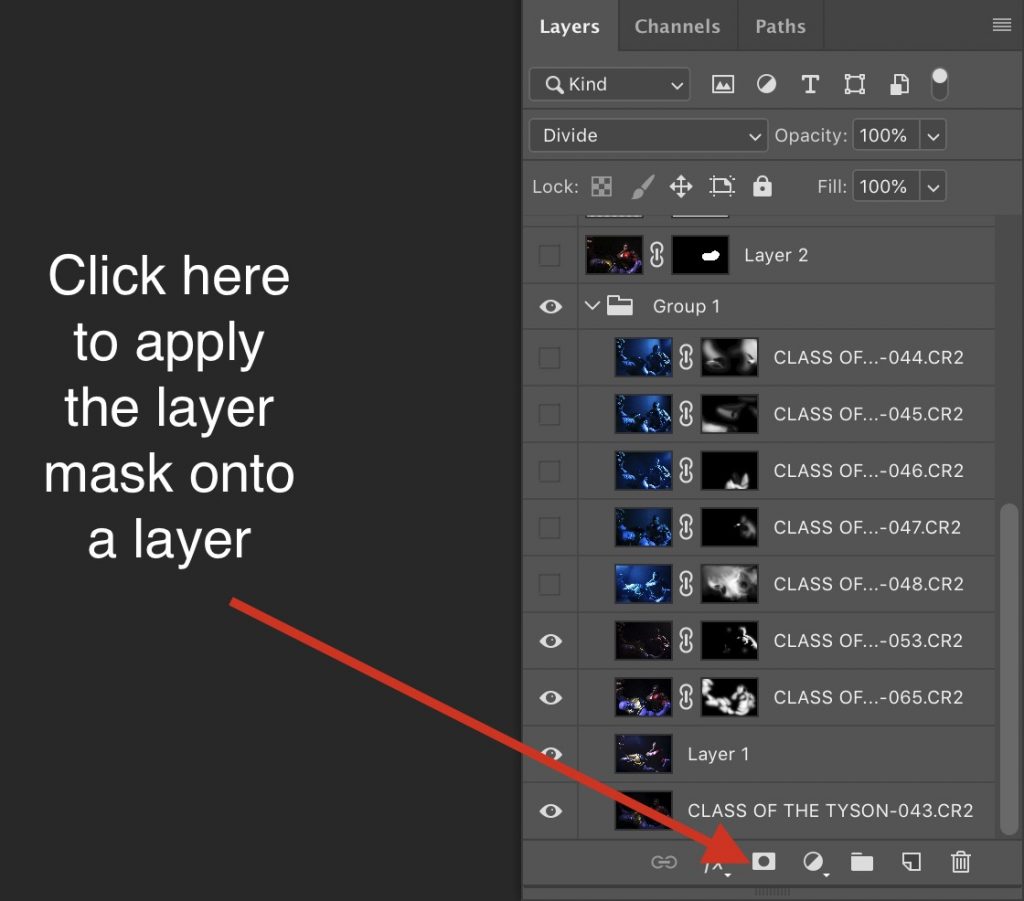Unlink mask on CLASS OF...-048.CR2 layer
Screen dimensions: 1024x901
coord(686,584)
